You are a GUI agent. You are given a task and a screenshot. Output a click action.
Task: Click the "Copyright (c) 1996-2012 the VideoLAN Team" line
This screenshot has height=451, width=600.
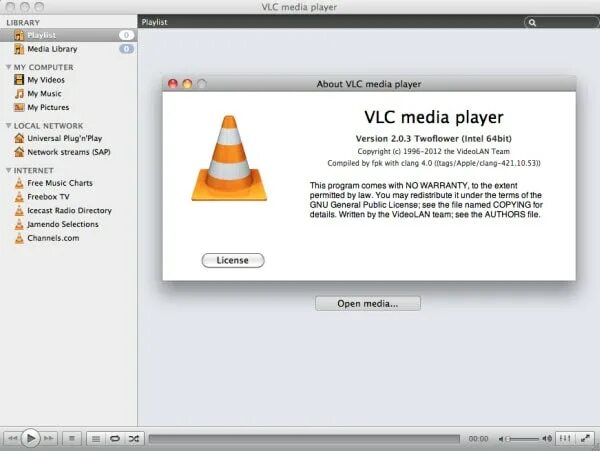[x=434, y=151]
